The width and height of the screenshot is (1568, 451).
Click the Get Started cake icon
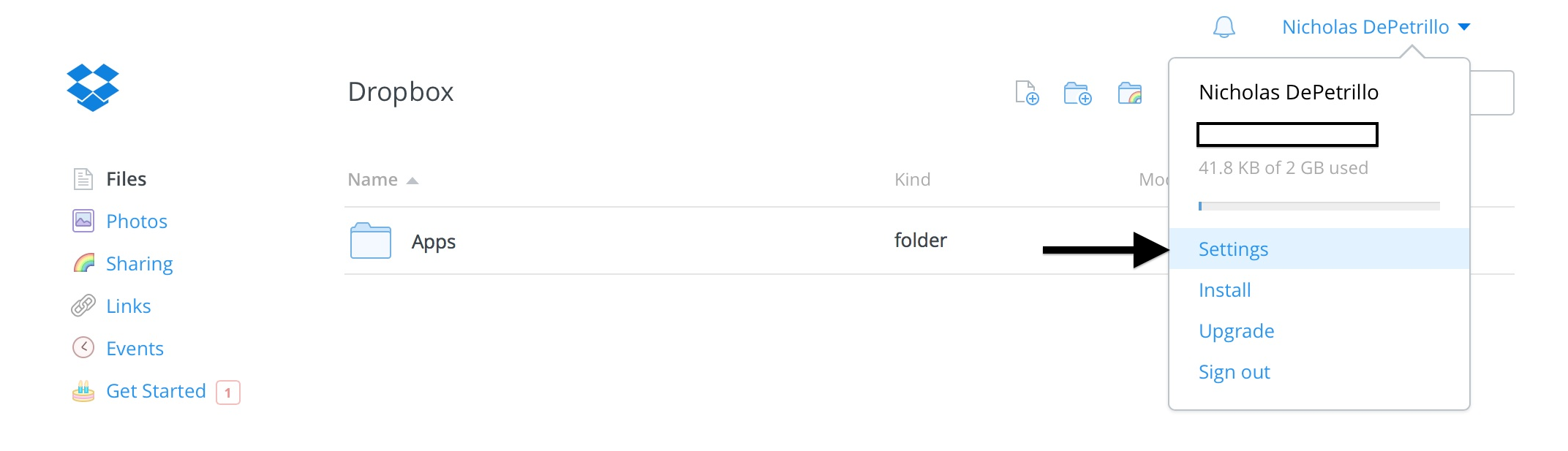(83, 391)
